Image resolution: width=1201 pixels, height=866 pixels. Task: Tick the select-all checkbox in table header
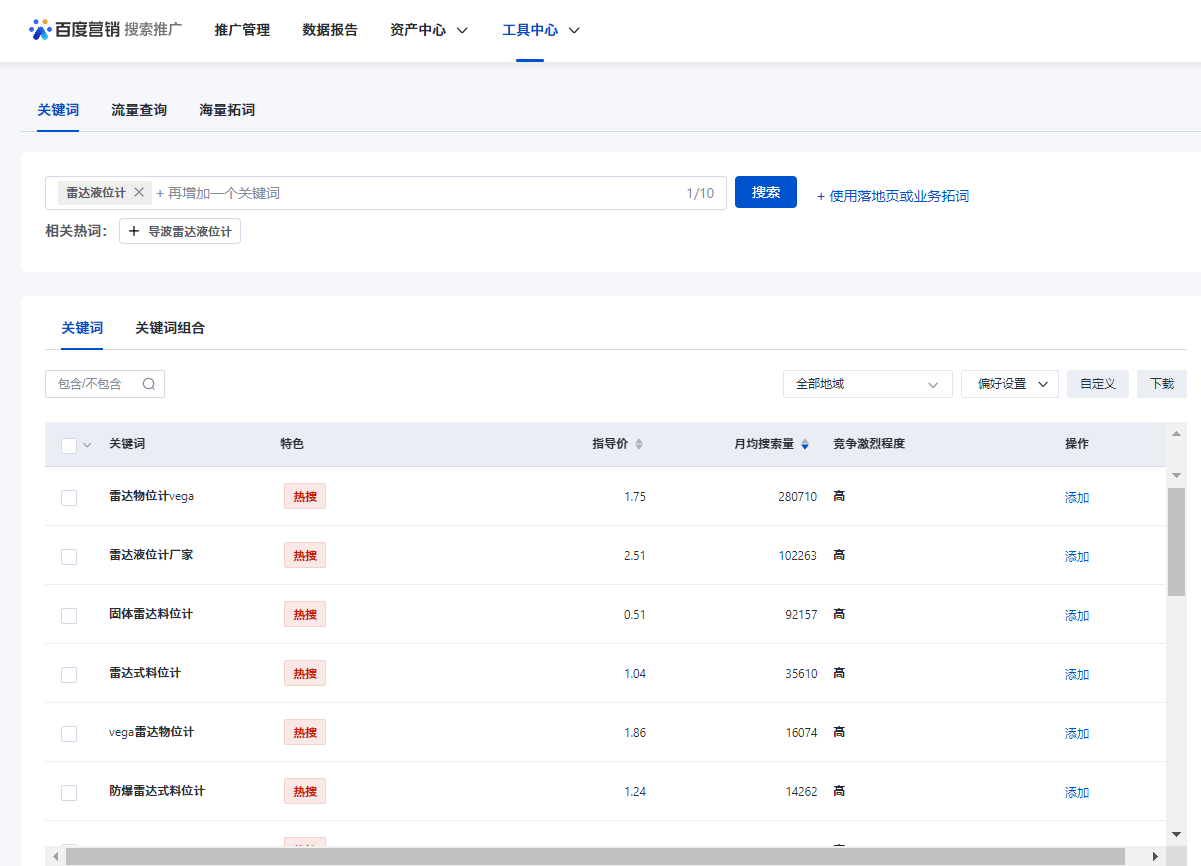tap(69, 445)
